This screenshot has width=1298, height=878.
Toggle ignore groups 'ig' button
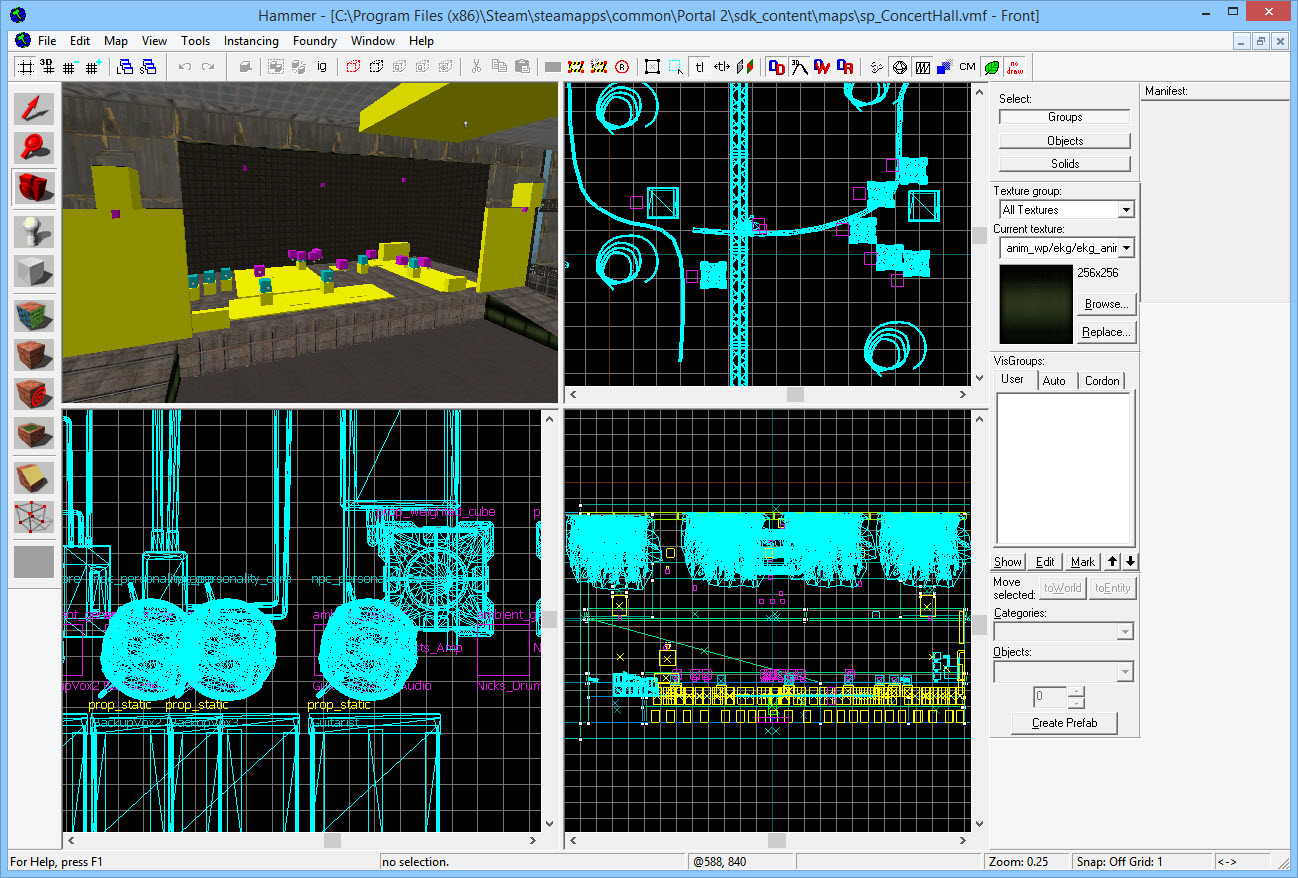coord(322,67)
